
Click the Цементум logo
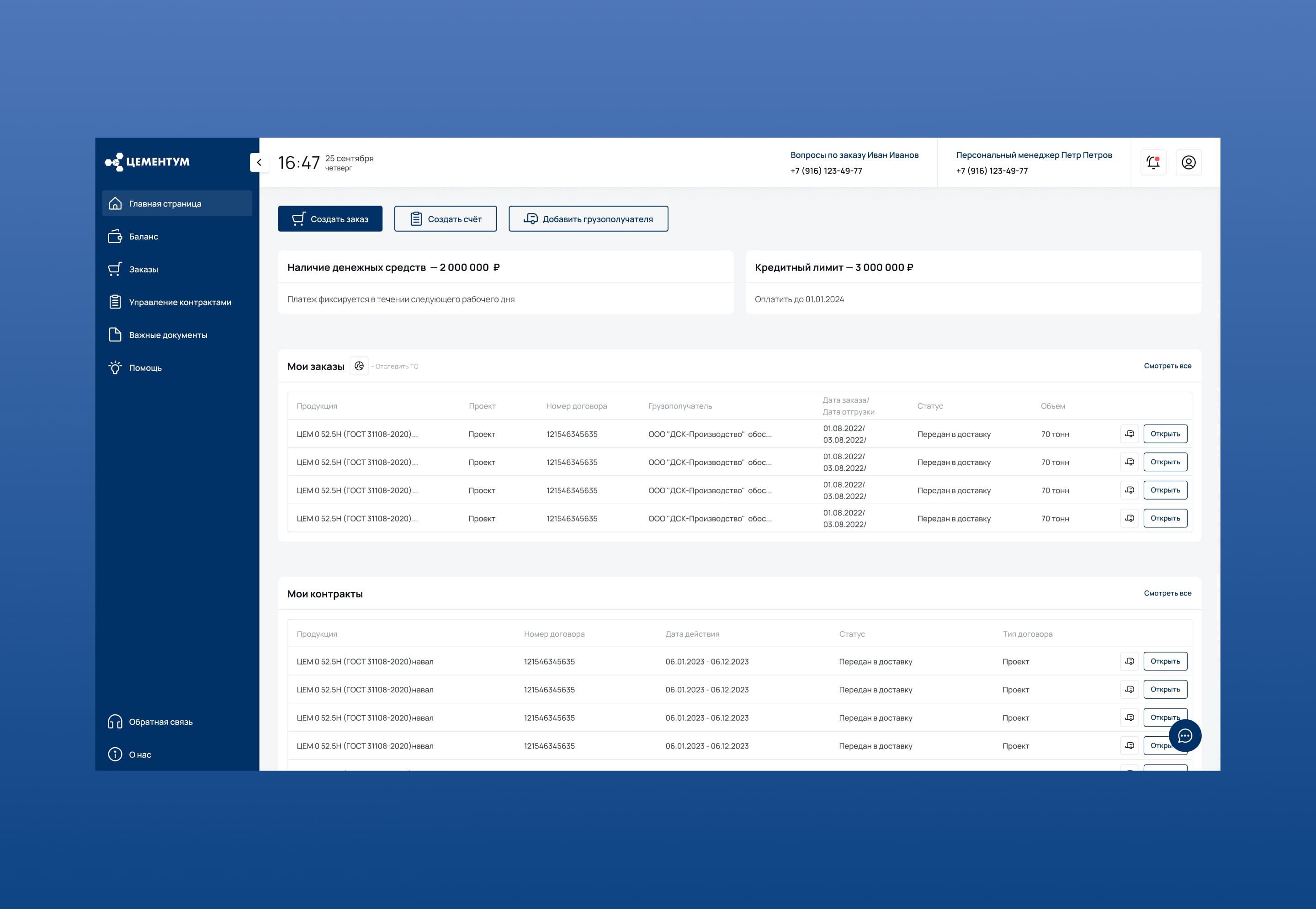[x=148, y=162]
